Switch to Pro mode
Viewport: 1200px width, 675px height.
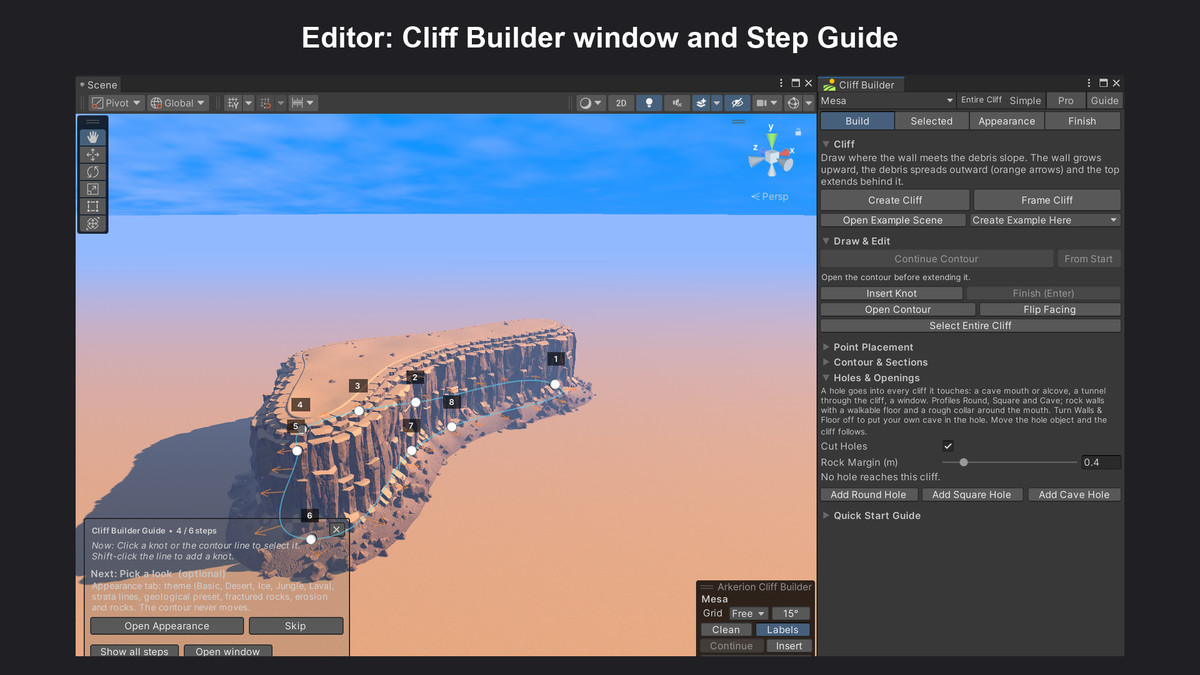point(1066,101)
